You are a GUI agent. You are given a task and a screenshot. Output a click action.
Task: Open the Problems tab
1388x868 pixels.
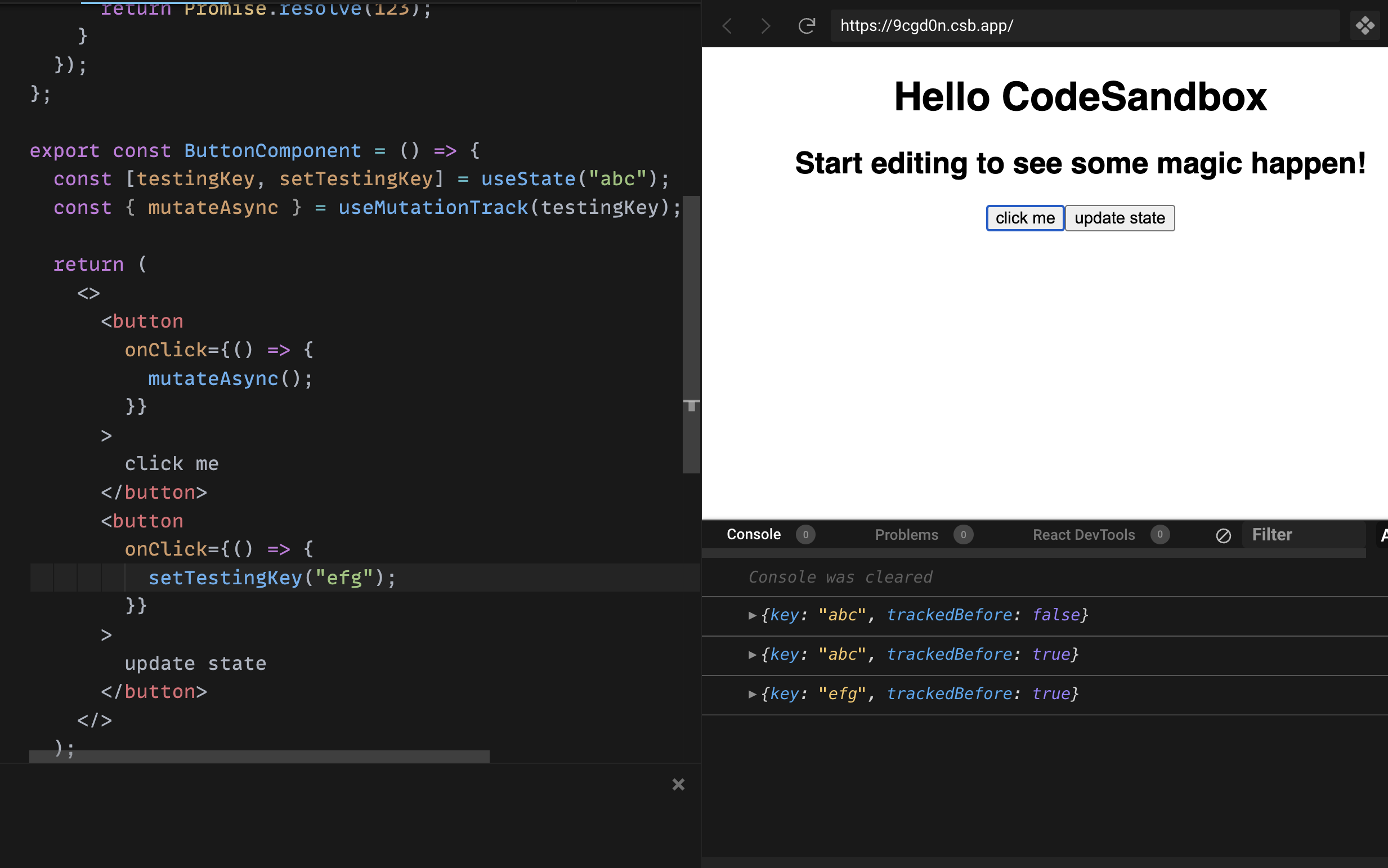coord(906,535)
